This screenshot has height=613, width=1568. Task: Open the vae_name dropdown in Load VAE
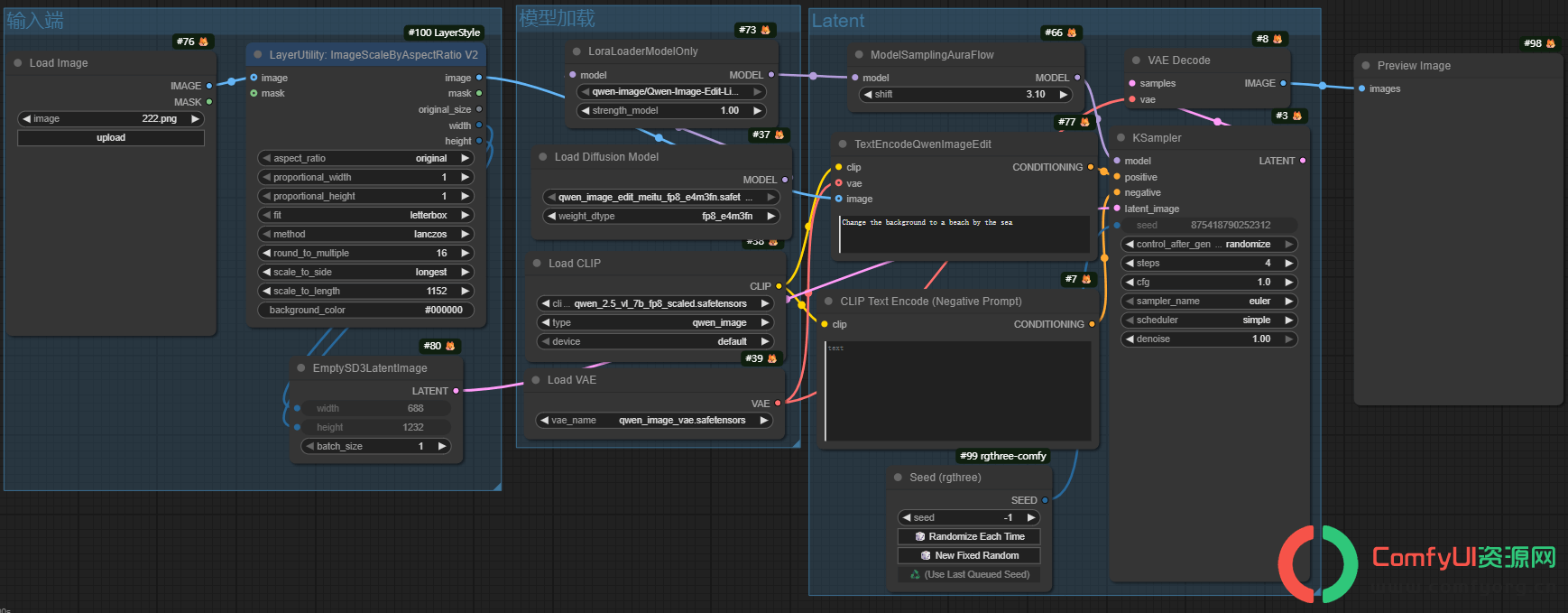[x=655, y=421]
